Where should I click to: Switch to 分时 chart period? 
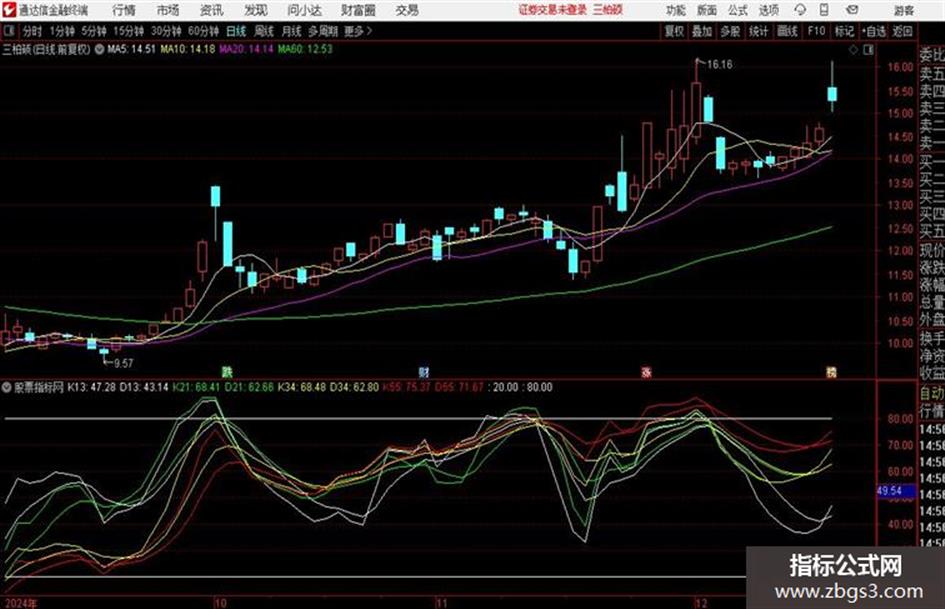click(x=33, y=31)
